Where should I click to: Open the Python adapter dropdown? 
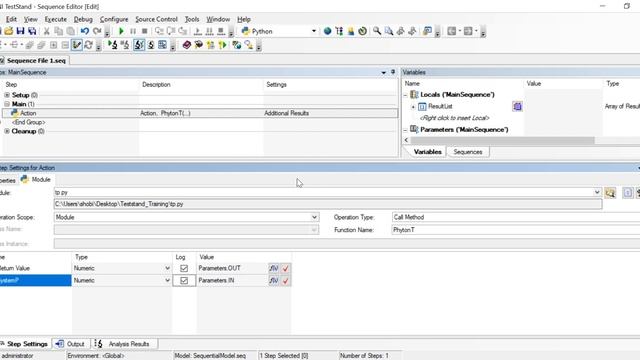tap(313, 31)
